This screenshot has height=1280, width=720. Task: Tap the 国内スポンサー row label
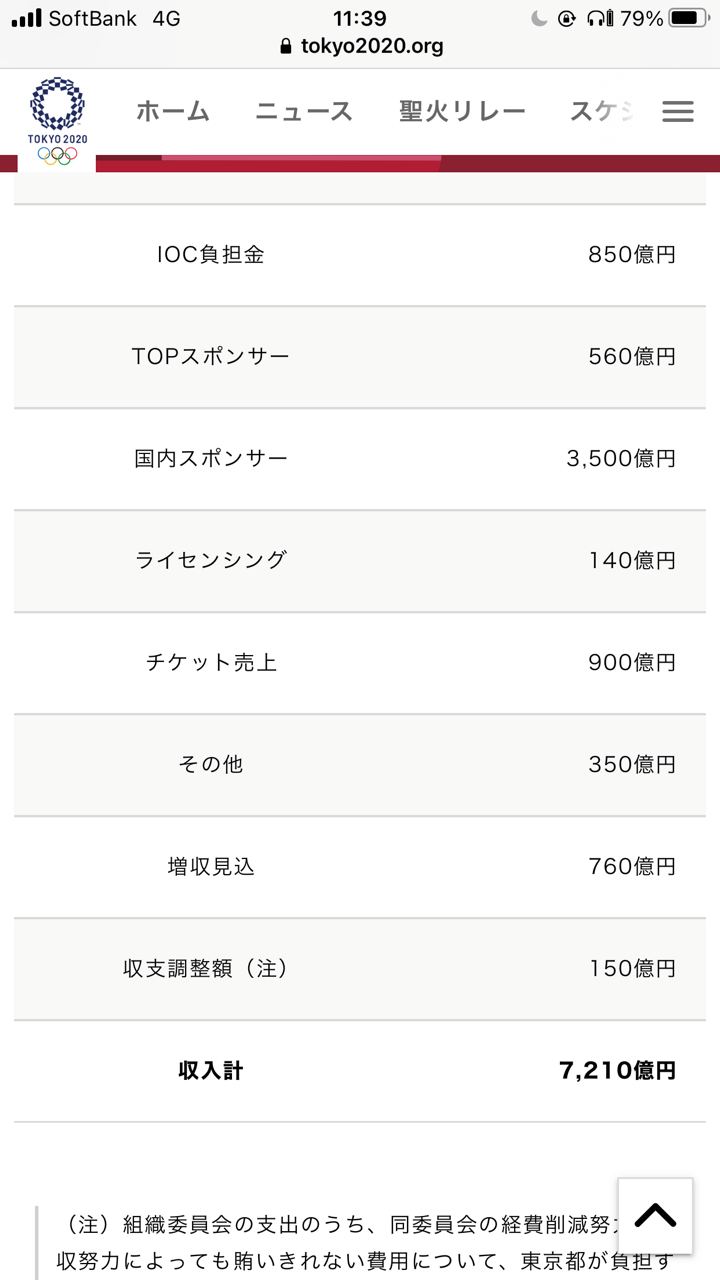[211, 459]
